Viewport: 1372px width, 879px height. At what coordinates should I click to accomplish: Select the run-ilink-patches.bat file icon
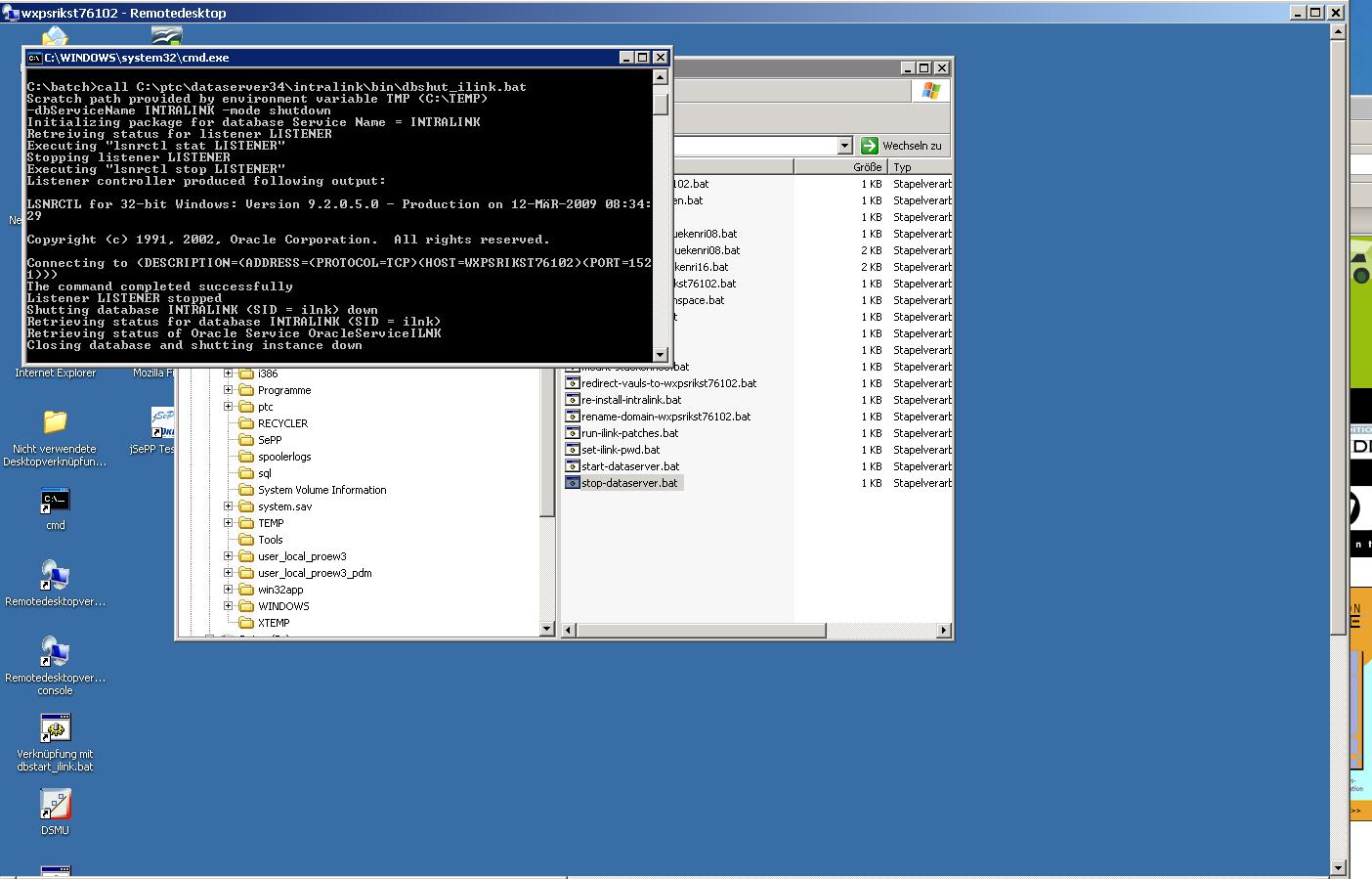[573, 433]
